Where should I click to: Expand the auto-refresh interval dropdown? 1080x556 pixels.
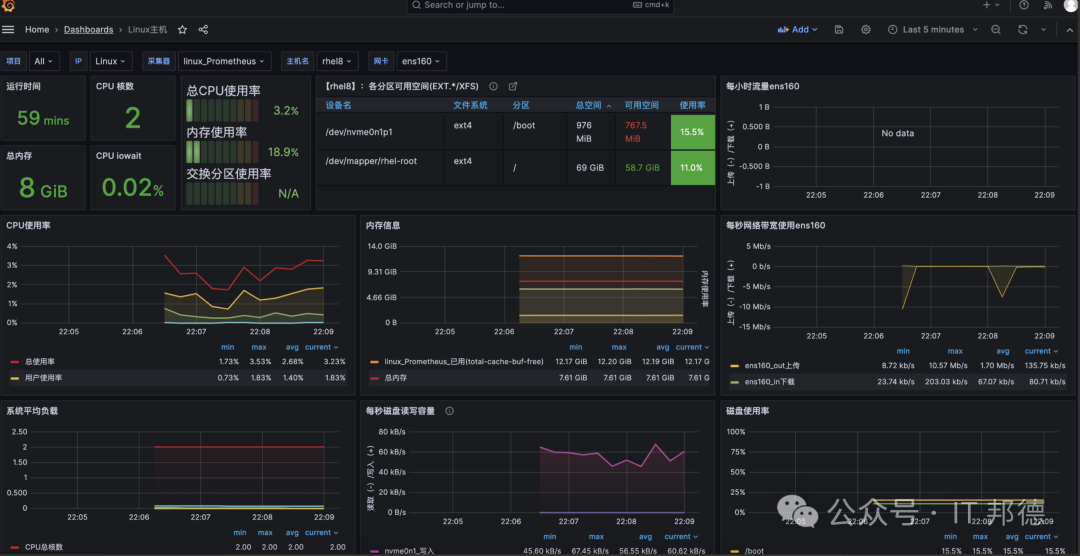tap(1043, 30)
